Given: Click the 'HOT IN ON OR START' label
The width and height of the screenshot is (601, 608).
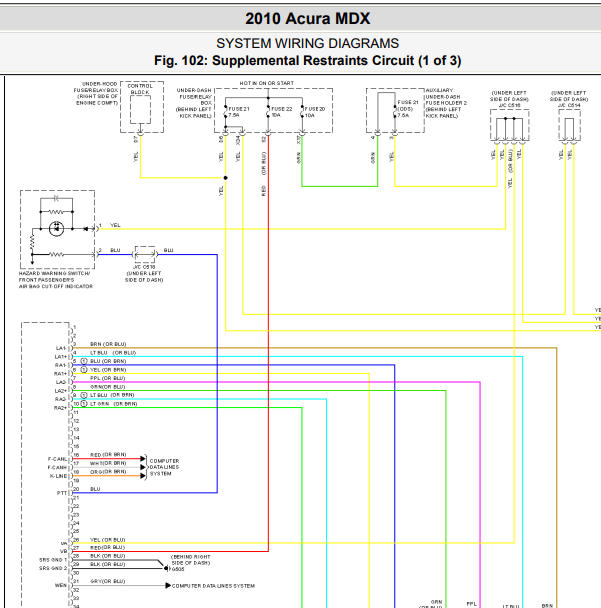Looking at the screenshot, I should click(x=267, y=83).
